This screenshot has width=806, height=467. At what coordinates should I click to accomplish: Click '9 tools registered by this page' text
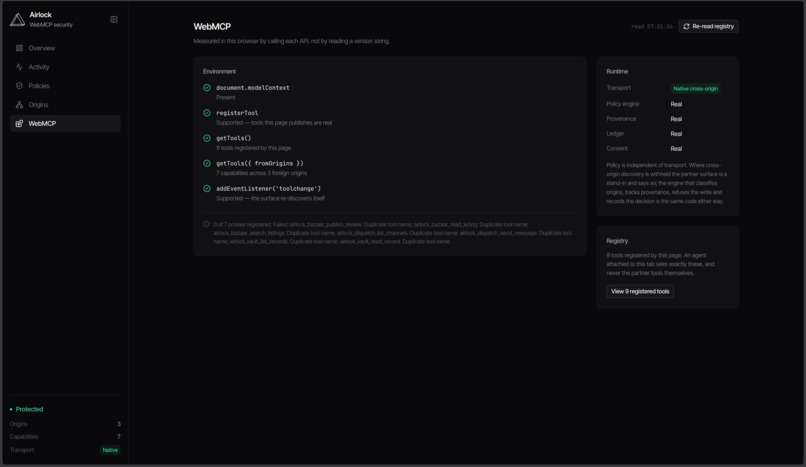[253, 148]
